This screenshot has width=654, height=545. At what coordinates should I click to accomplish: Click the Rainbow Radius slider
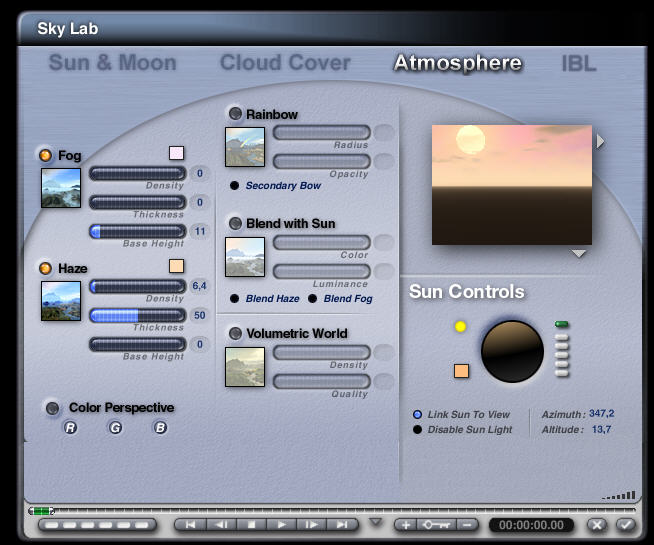click(x=322, y=133)
